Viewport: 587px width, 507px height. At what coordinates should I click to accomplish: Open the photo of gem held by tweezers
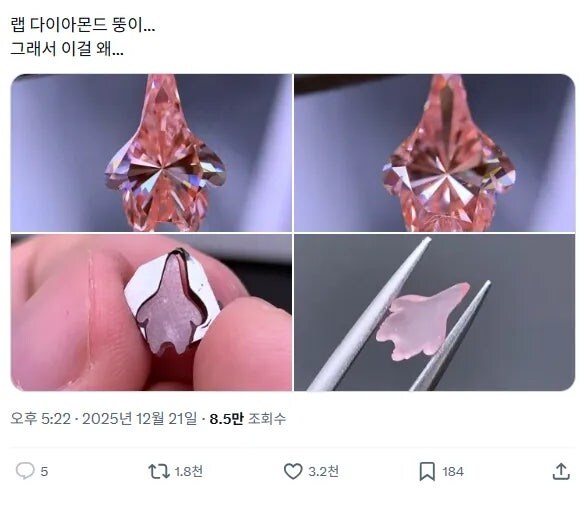click(x=434, y=312)
